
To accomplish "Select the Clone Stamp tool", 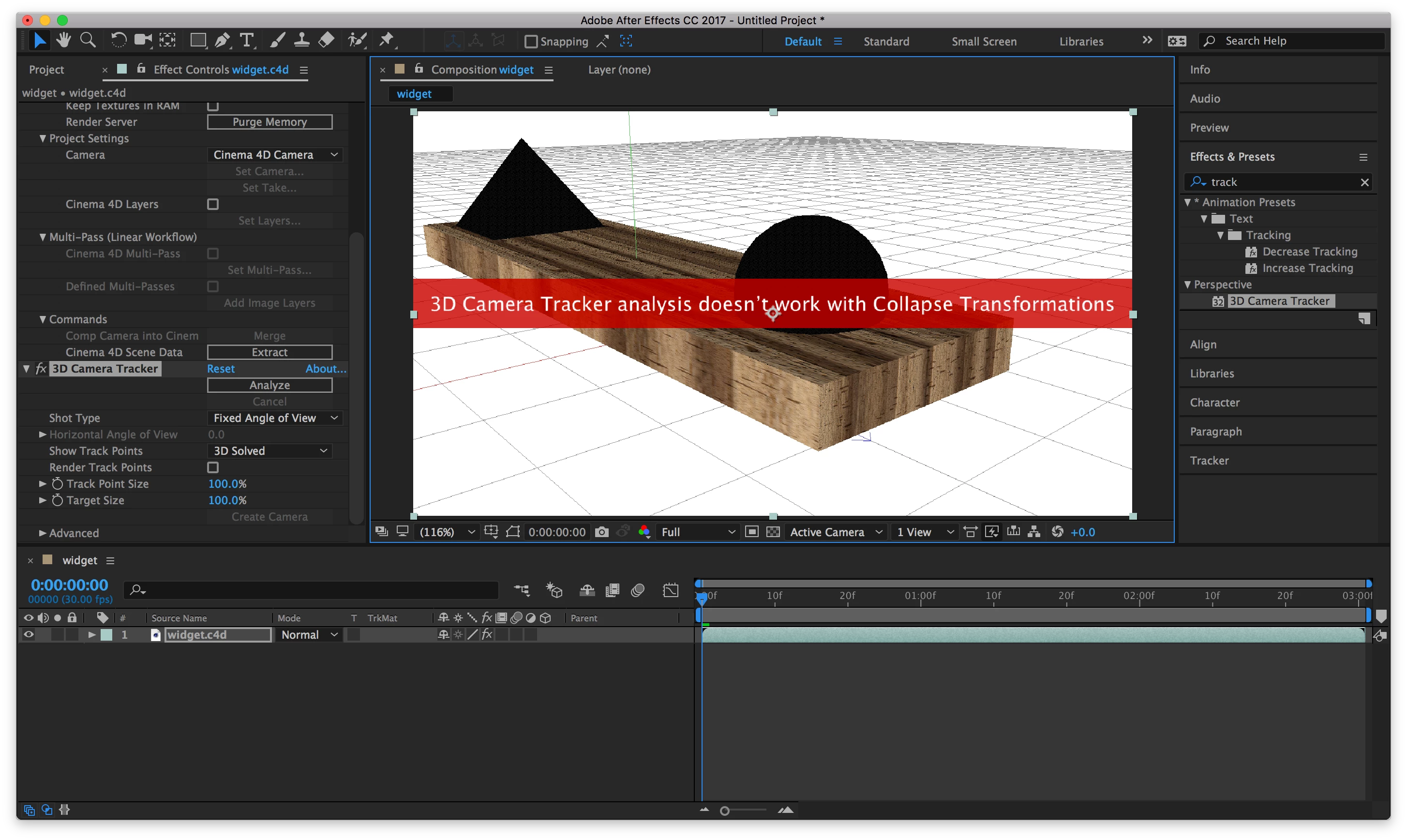I will click(301, 40).
